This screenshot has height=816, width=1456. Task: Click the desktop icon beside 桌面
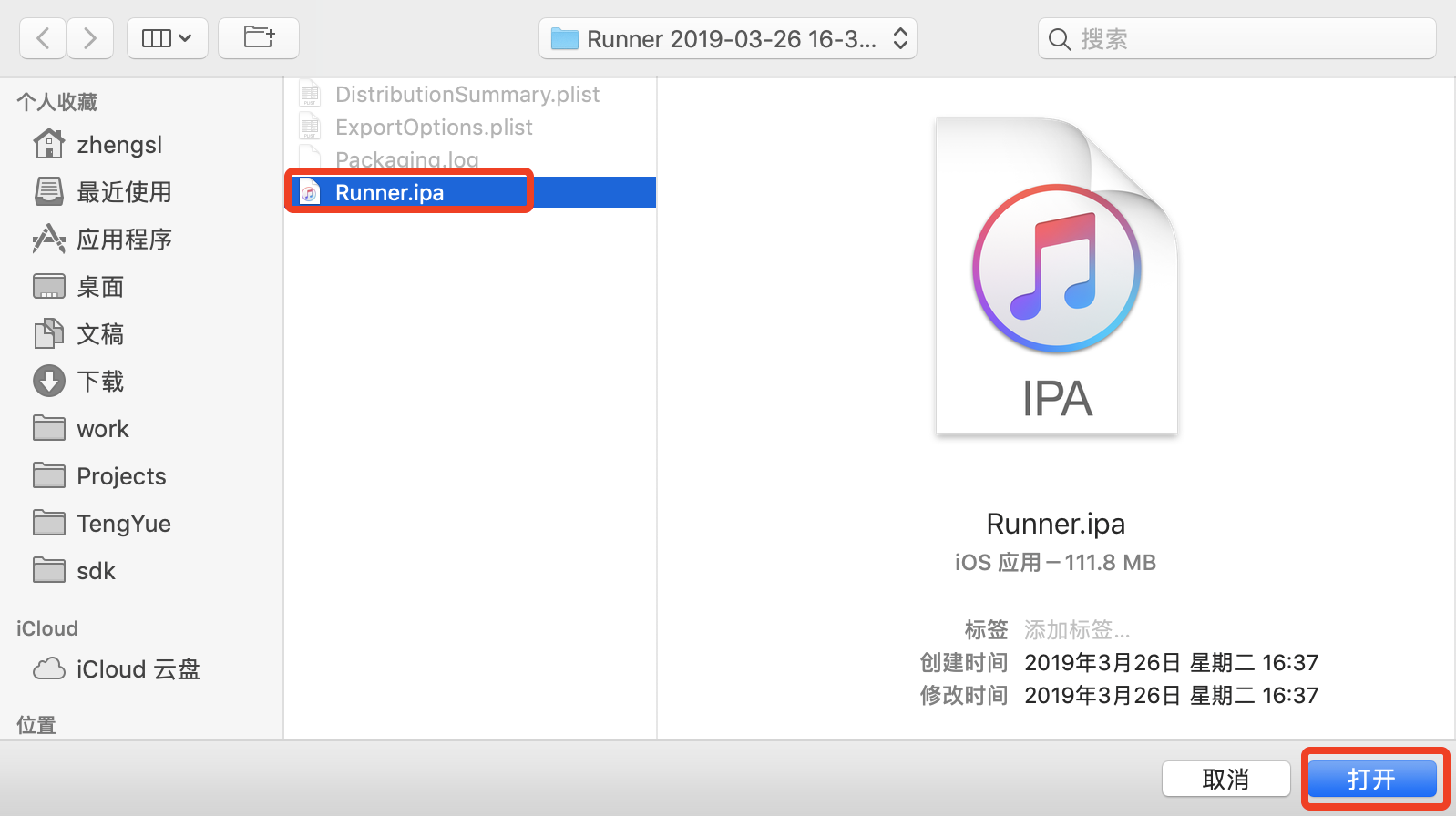tap(49, 286)
